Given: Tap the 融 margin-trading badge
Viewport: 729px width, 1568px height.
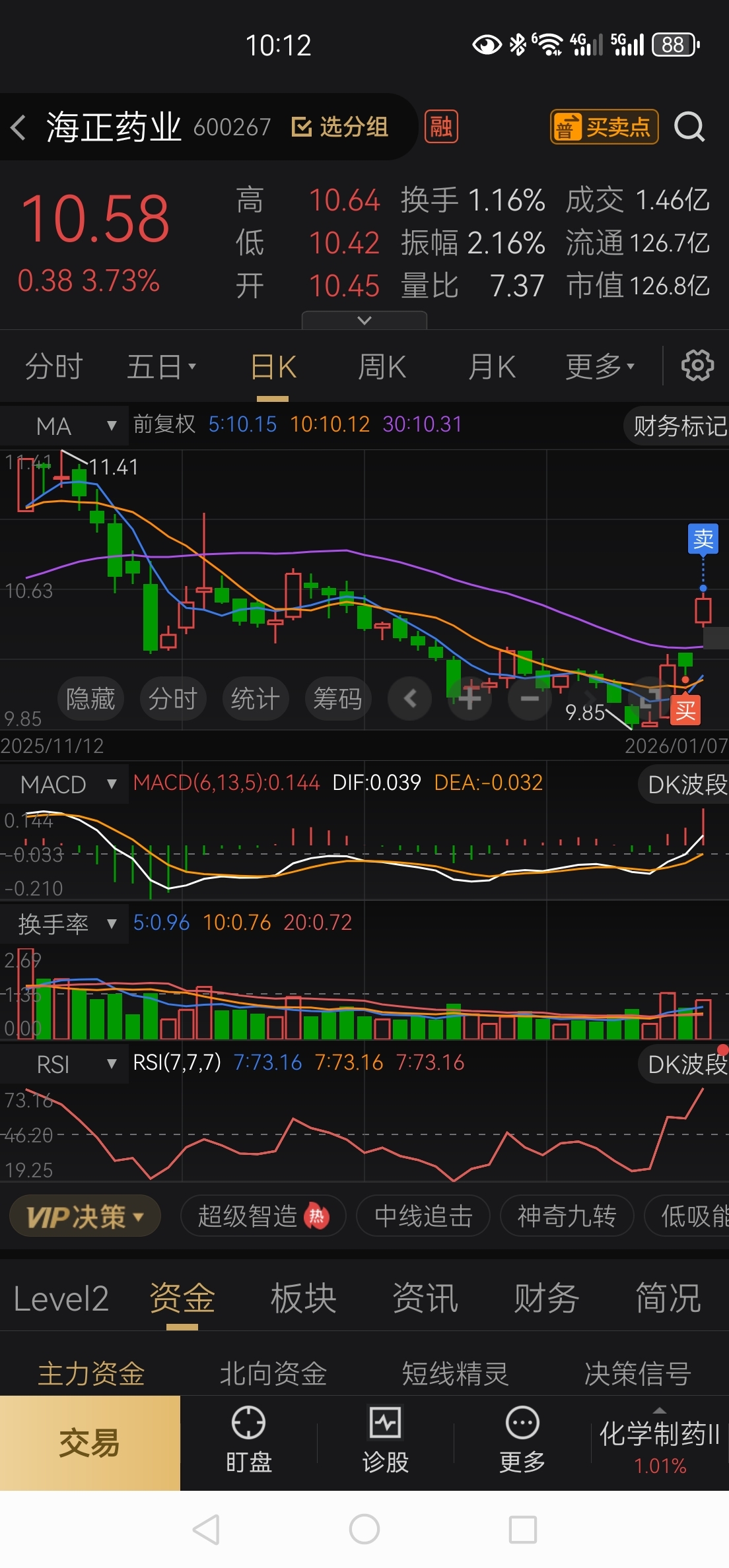Looking at the screenshot, I should point(441,127).
